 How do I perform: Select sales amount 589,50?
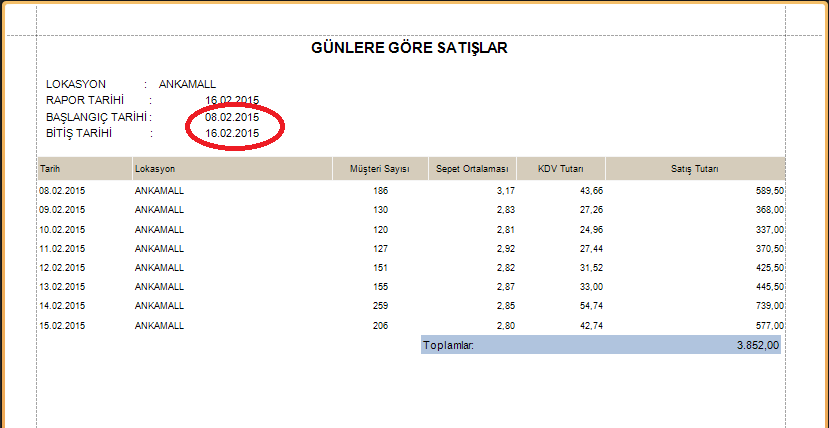[x=770, y=191]
